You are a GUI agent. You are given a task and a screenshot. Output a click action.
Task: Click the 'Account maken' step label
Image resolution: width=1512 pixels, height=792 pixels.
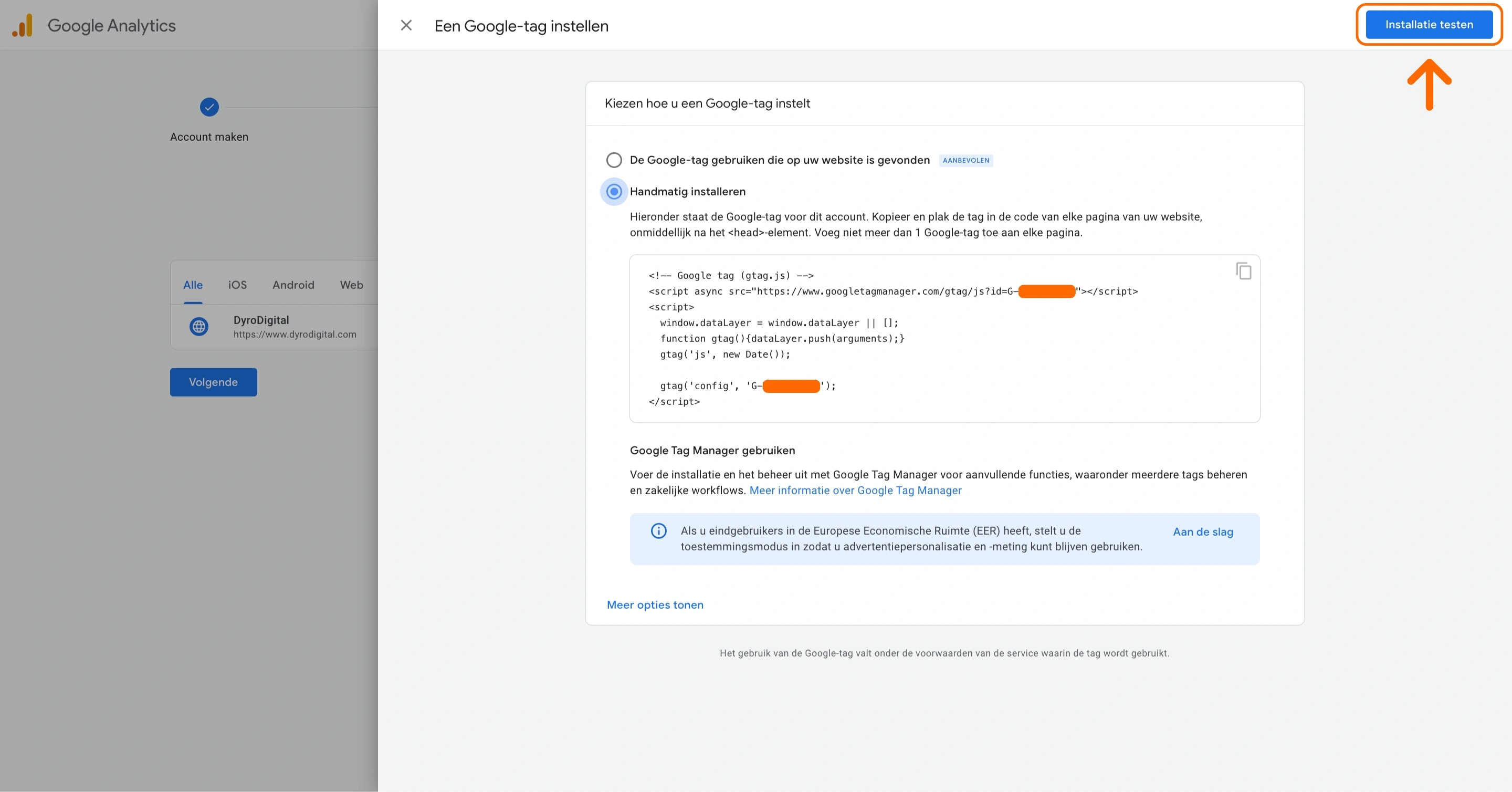[x=209, y=137]
